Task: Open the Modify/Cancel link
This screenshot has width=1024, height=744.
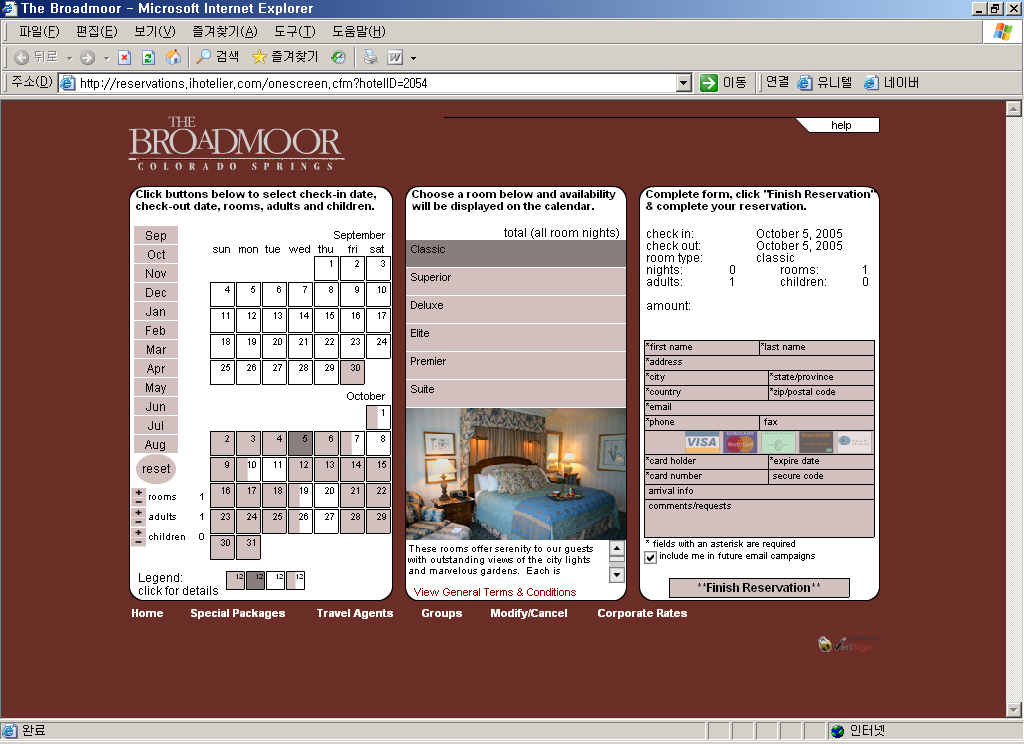Action: tap(529, 613)
